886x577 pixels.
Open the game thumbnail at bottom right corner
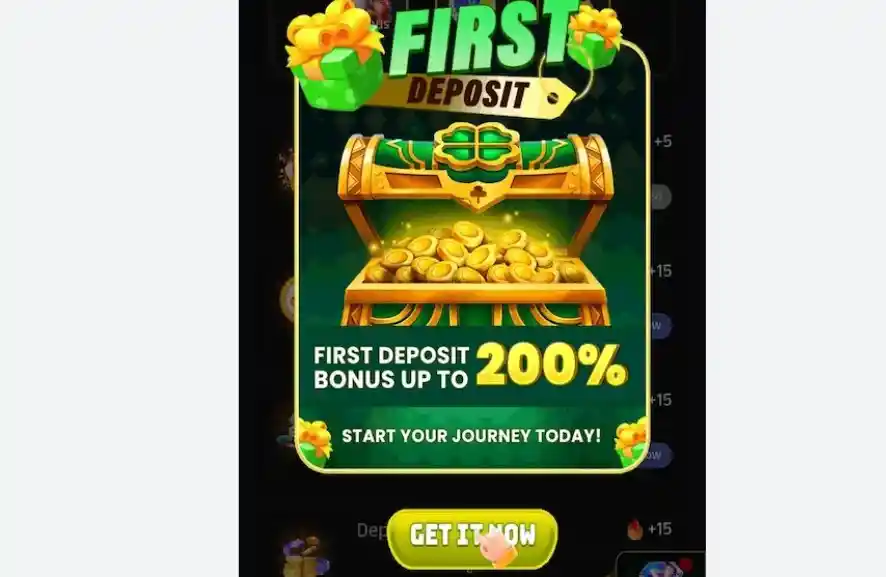(661, 565)
